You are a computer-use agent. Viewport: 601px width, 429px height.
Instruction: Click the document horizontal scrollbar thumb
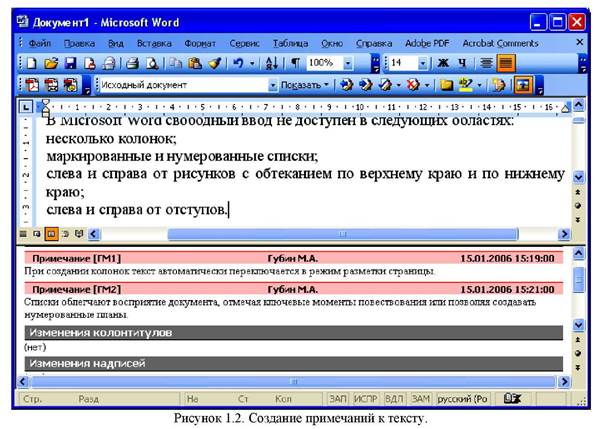click(340, 234)
